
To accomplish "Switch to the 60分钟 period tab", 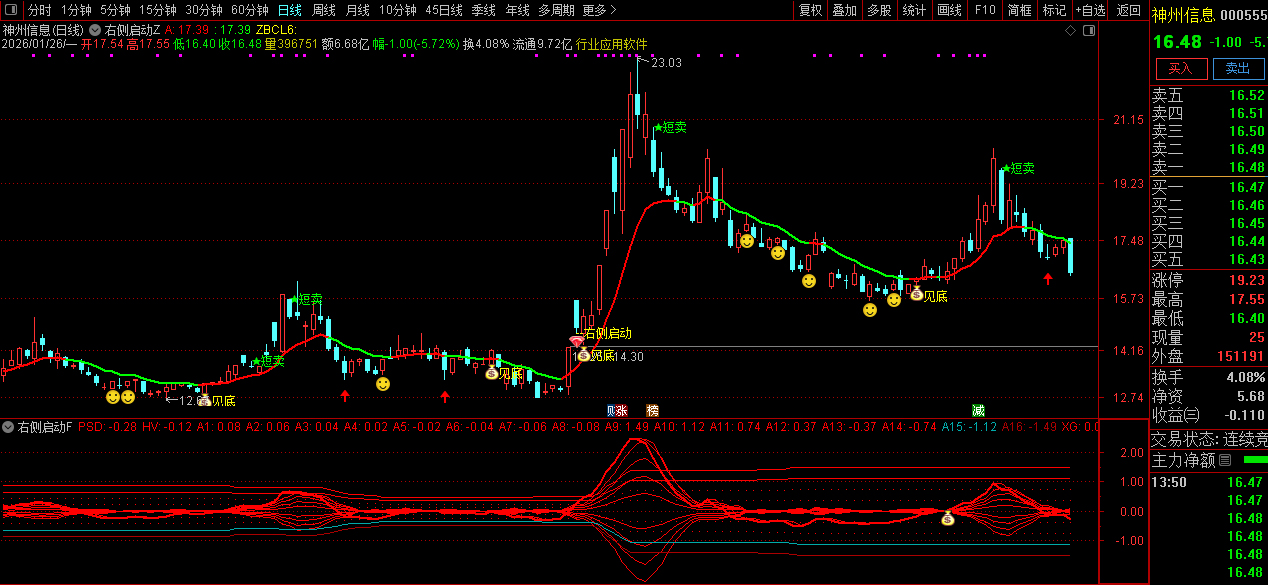I will coord(249,10).
